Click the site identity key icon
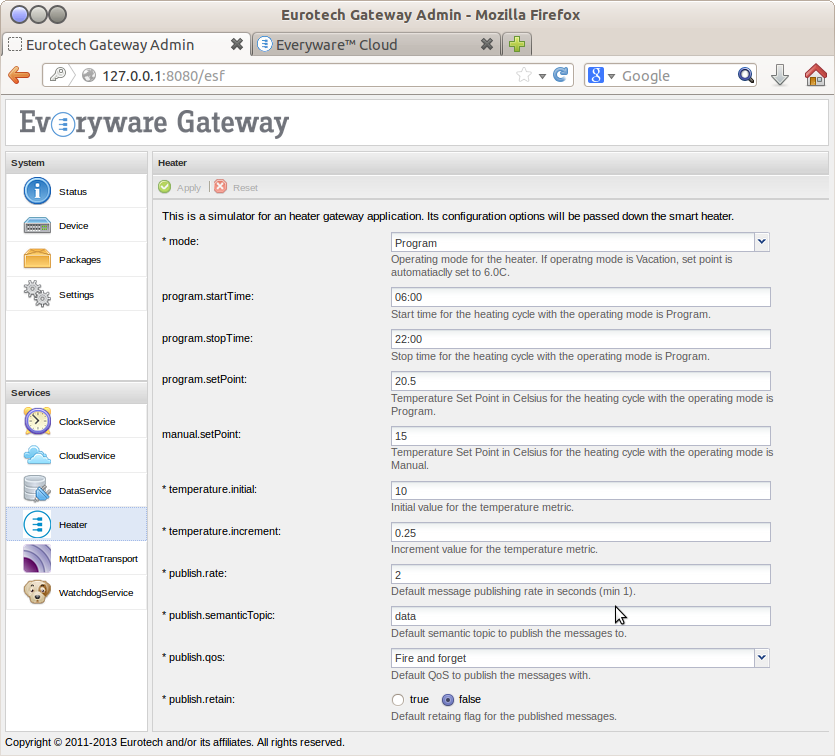Image resolution: width=835 pixels, height=756 pixels. [x=57, y=75]
